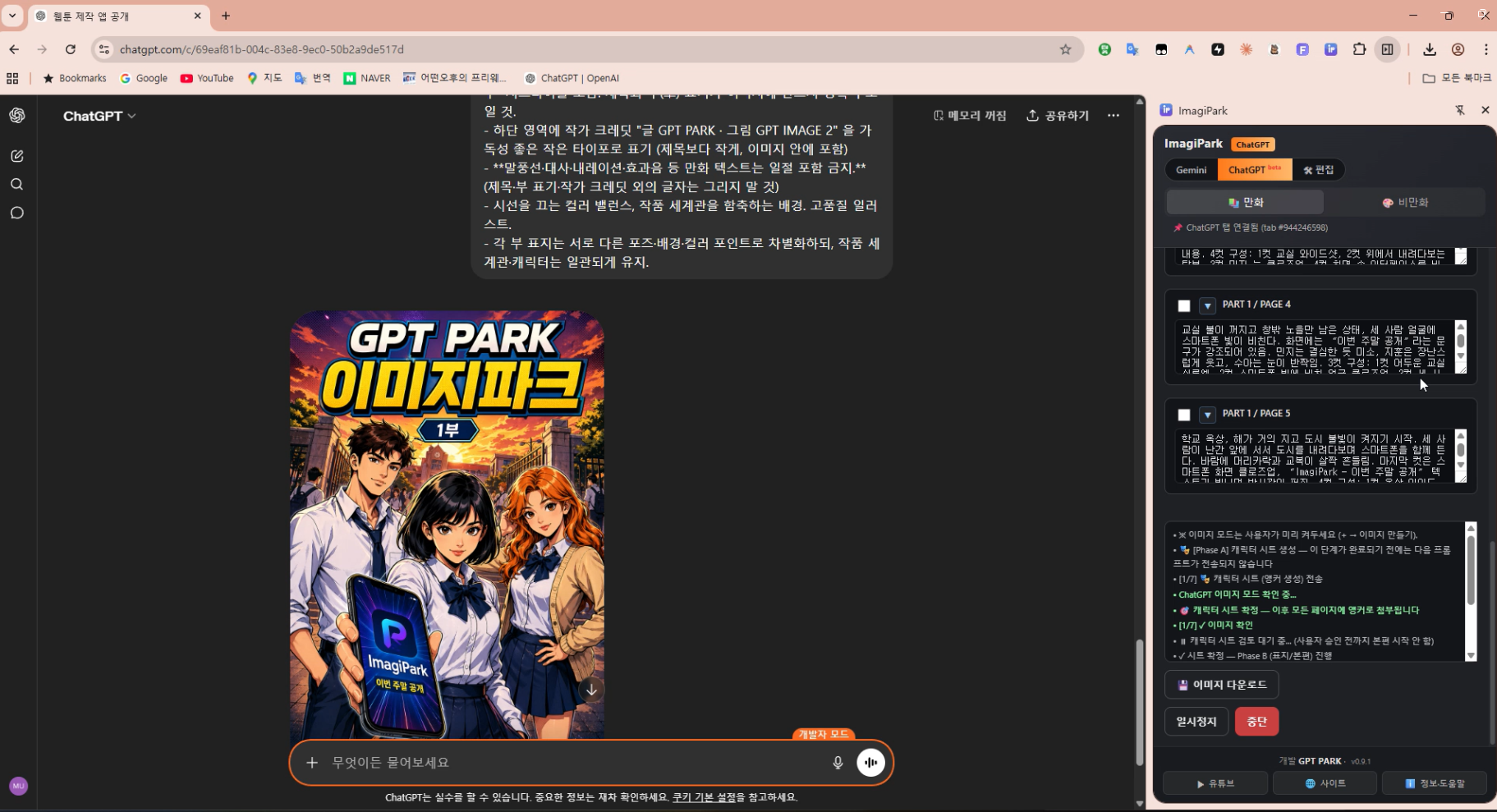The height and width of the screenshot is (812, 1497).
Task: Expand the PART 1 / PAGE 4 dropdown arrow
Action: pyautogui.click(x=1207, y=305)
